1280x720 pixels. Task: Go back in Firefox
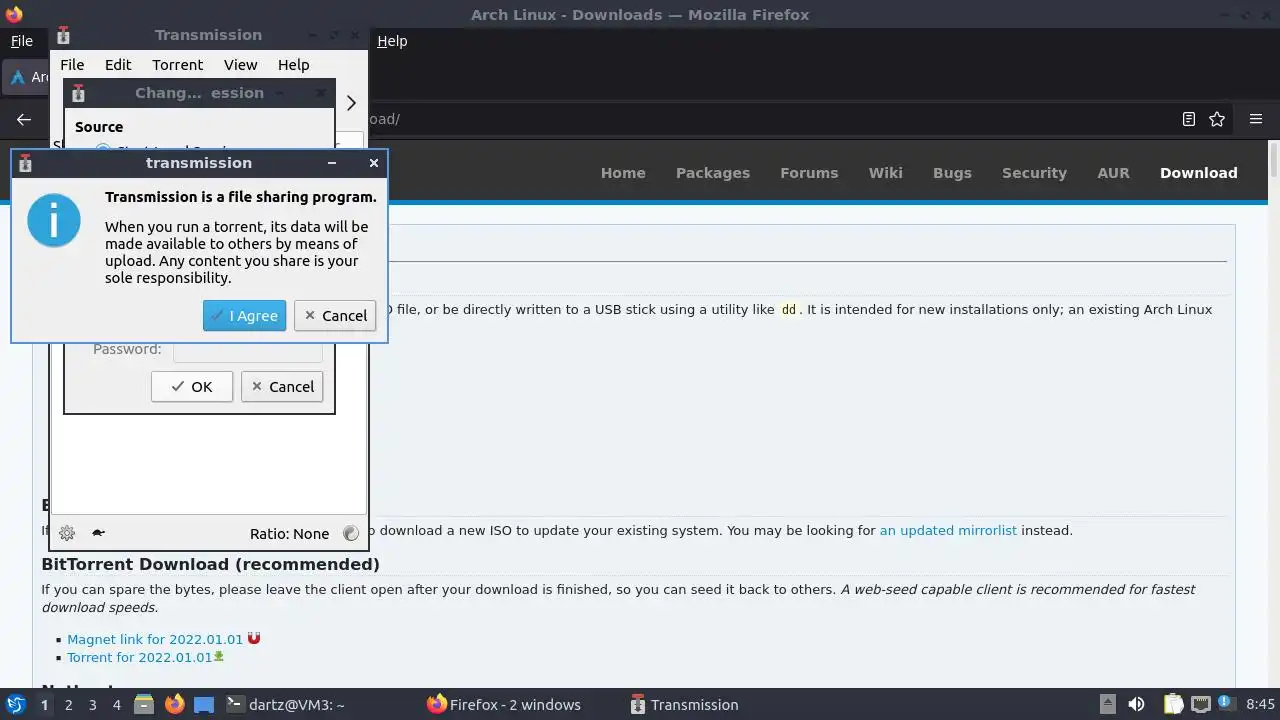pyautogui.click(x=24, y=119)
